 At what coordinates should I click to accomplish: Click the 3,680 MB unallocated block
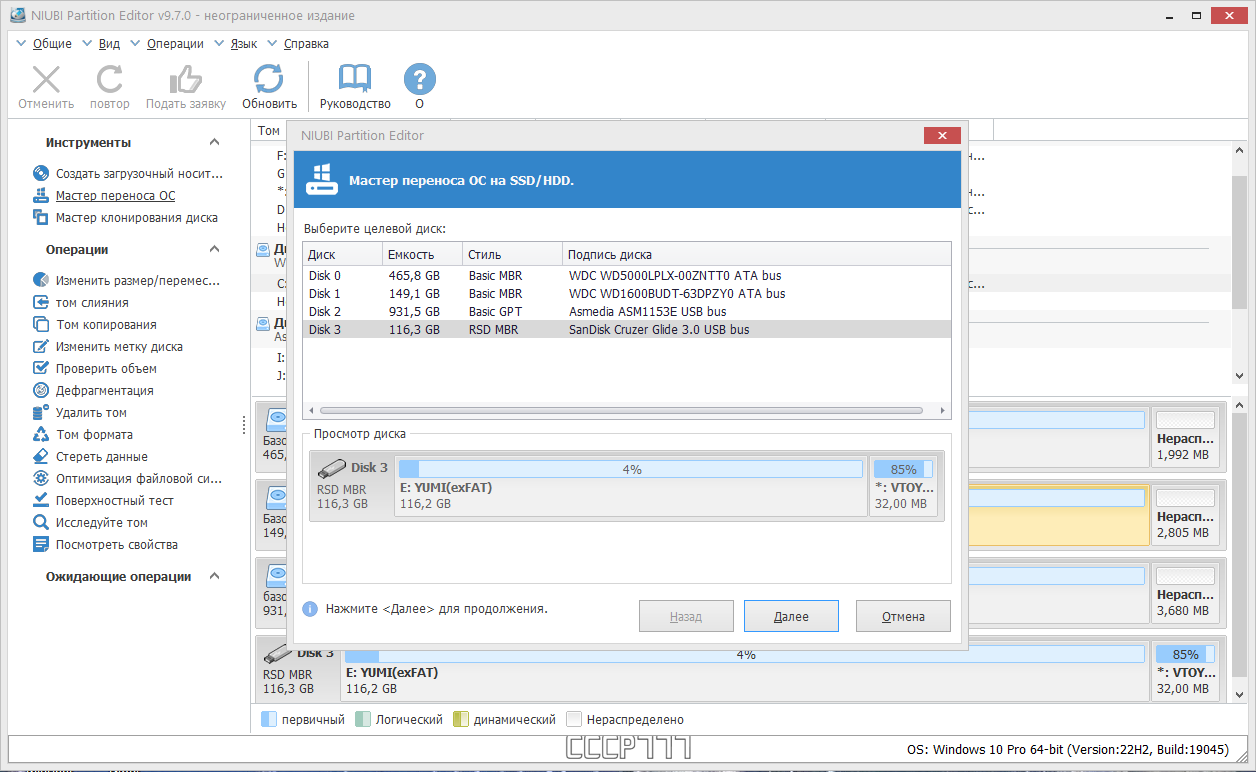tap(1186, 591)
